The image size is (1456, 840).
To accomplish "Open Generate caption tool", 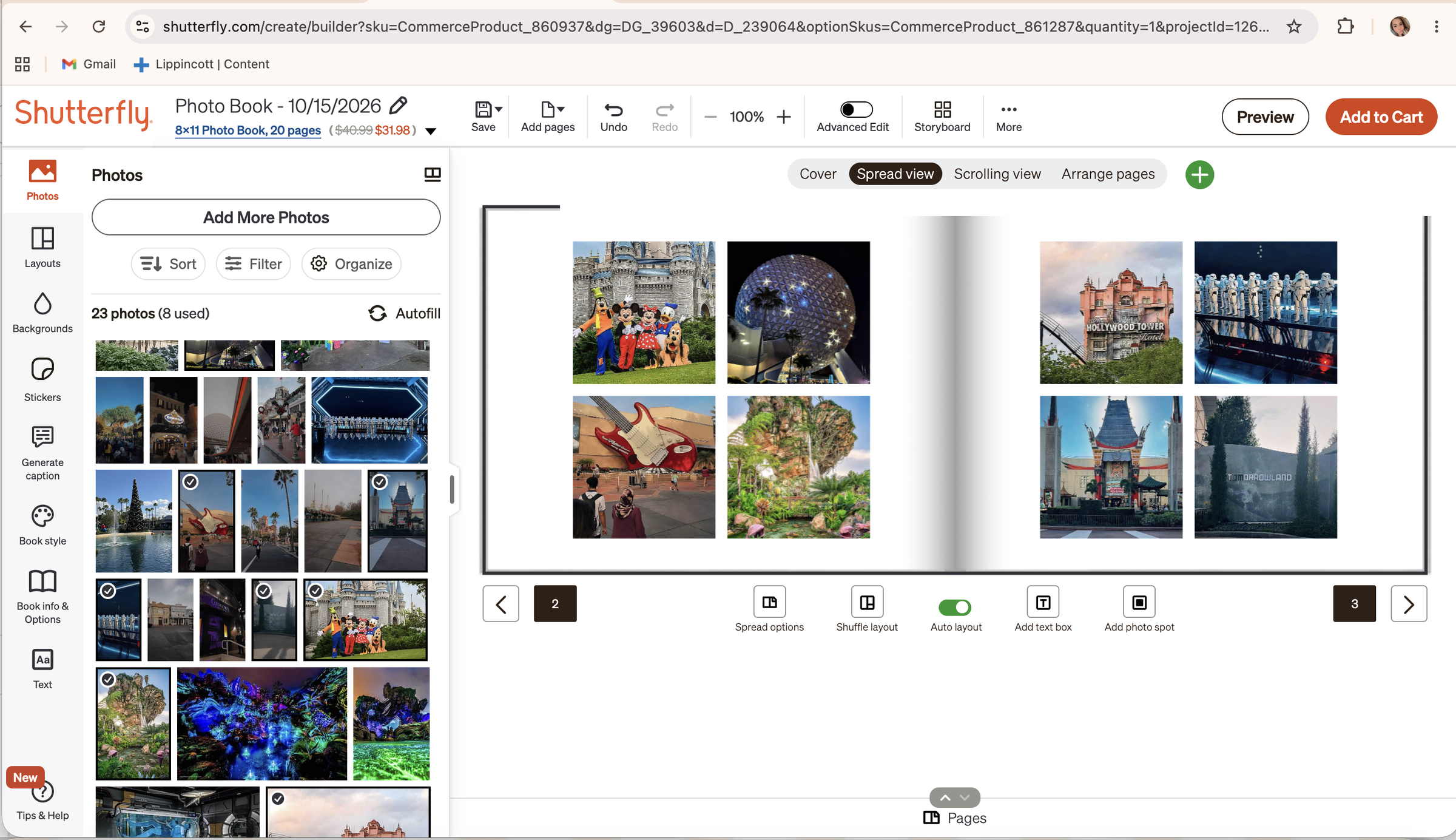I will pos(42,453).
